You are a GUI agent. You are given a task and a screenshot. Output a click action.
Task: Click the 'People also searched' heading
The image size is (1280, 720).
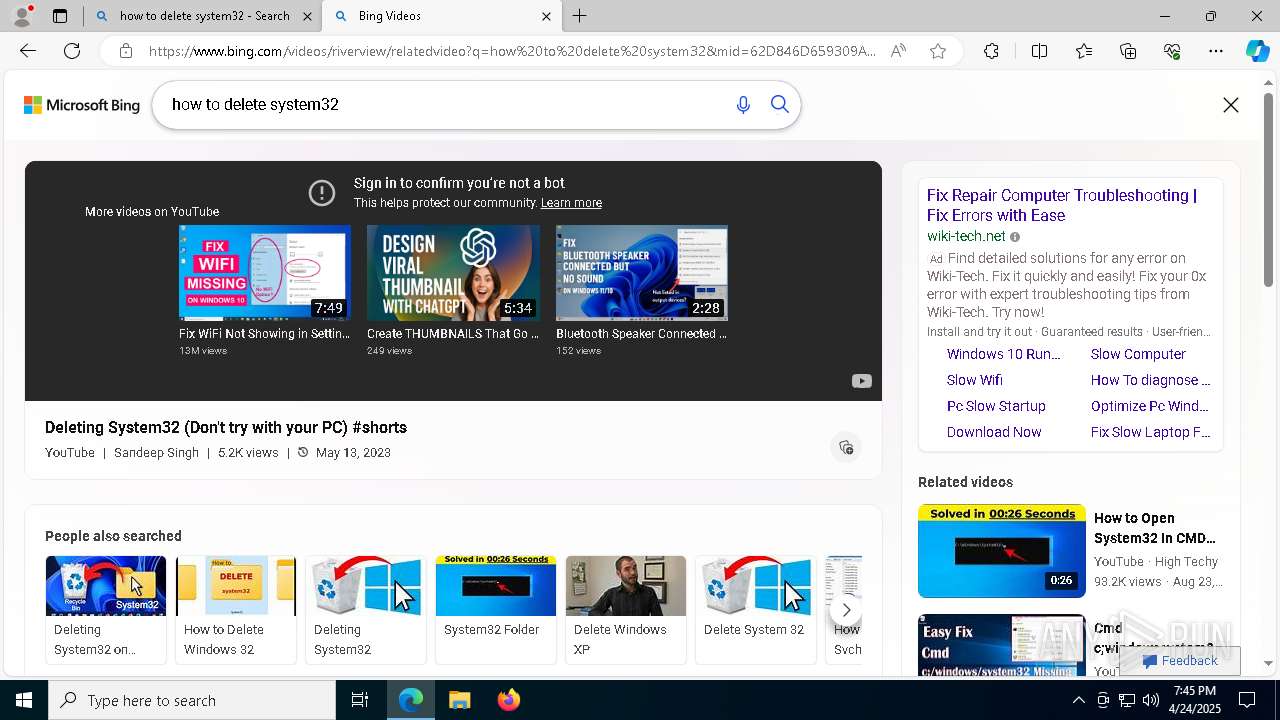coord(113,536)
